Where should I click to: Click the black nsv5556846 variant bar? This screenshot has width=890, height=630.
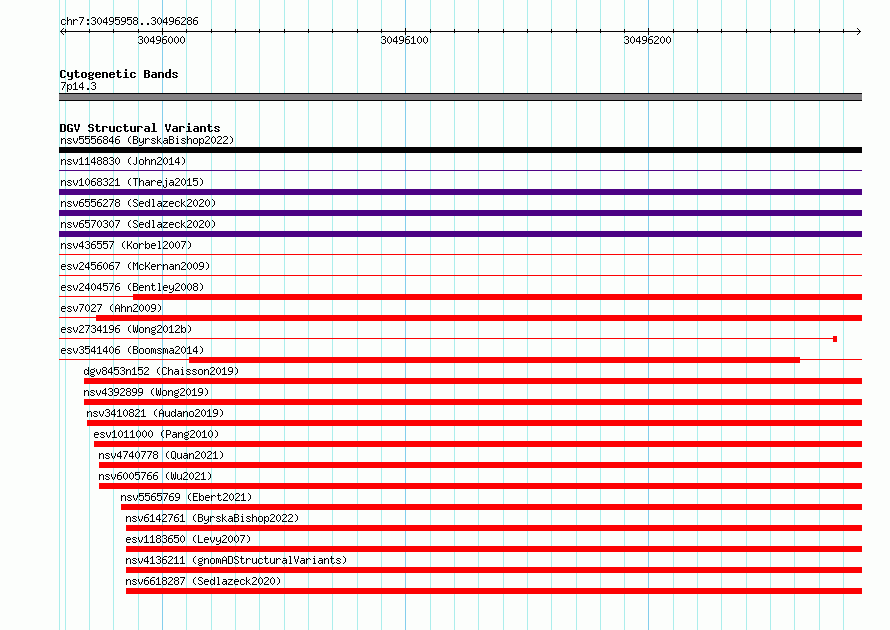[460, 150]
